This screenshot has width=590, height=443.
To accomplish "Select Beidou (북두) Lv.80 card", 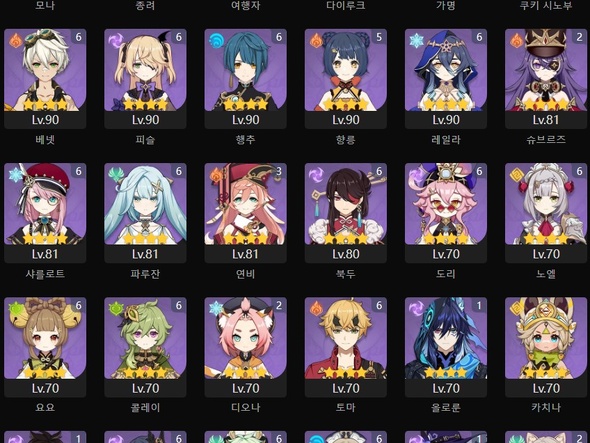I will (x=345, y=213).
